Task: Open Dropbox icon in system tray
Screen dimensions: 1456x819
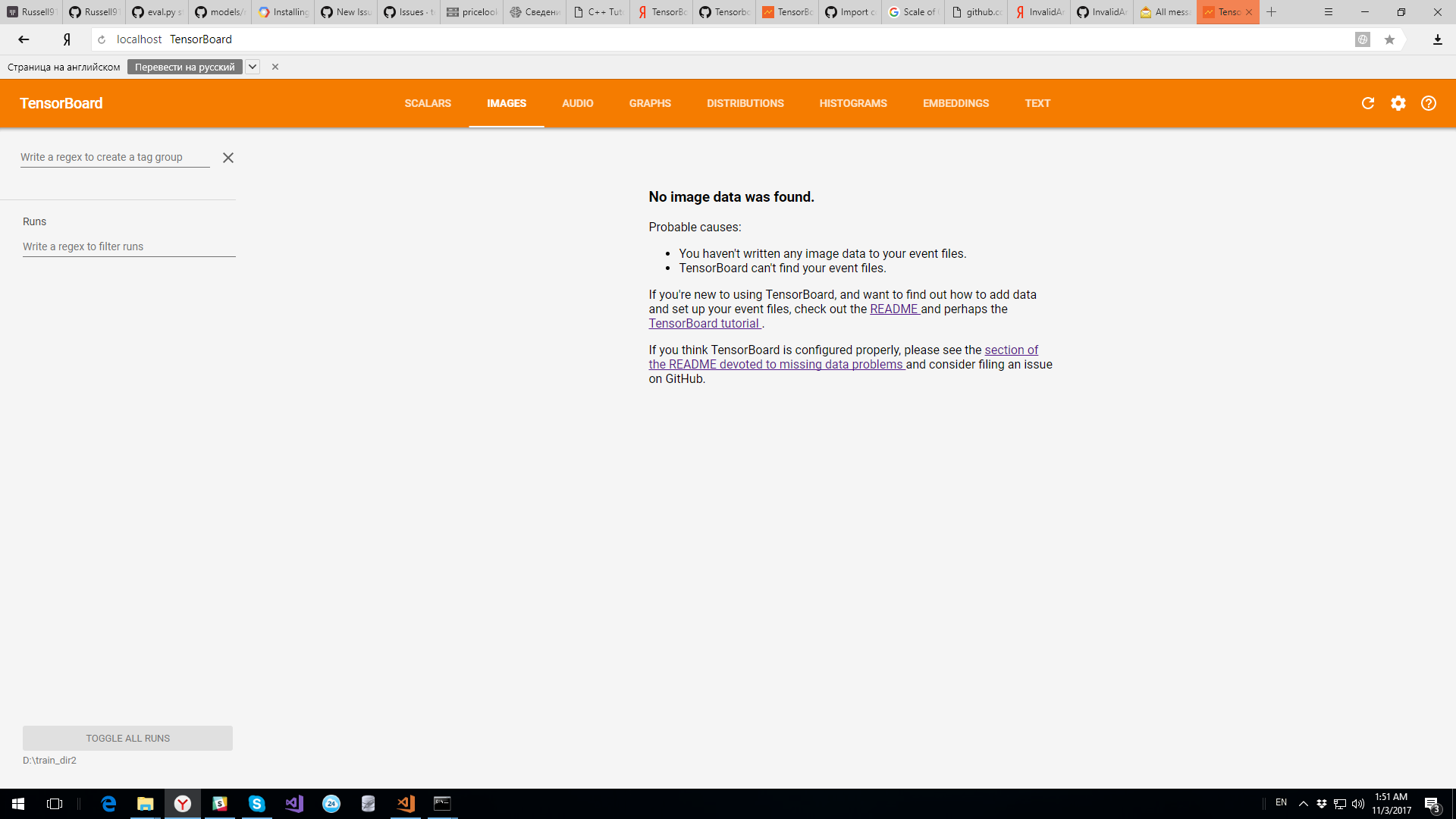Action: [x=1322, y=804]
